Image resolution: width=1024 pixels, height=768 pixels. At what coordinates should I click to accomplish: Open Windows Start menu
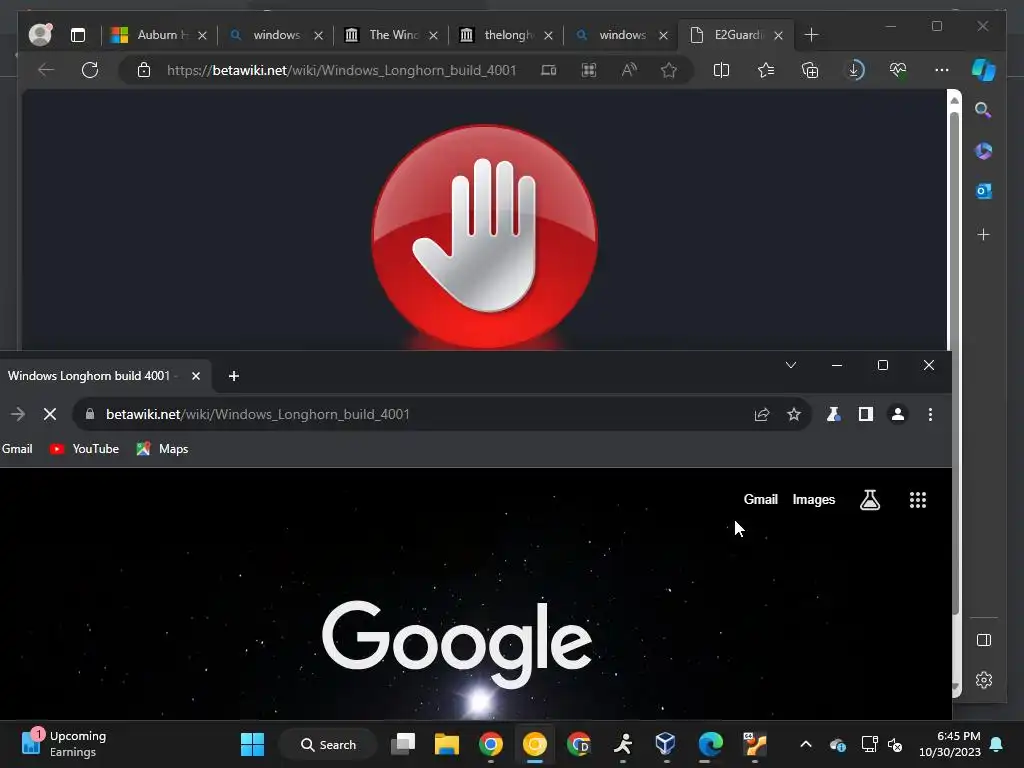click(252, 744)
